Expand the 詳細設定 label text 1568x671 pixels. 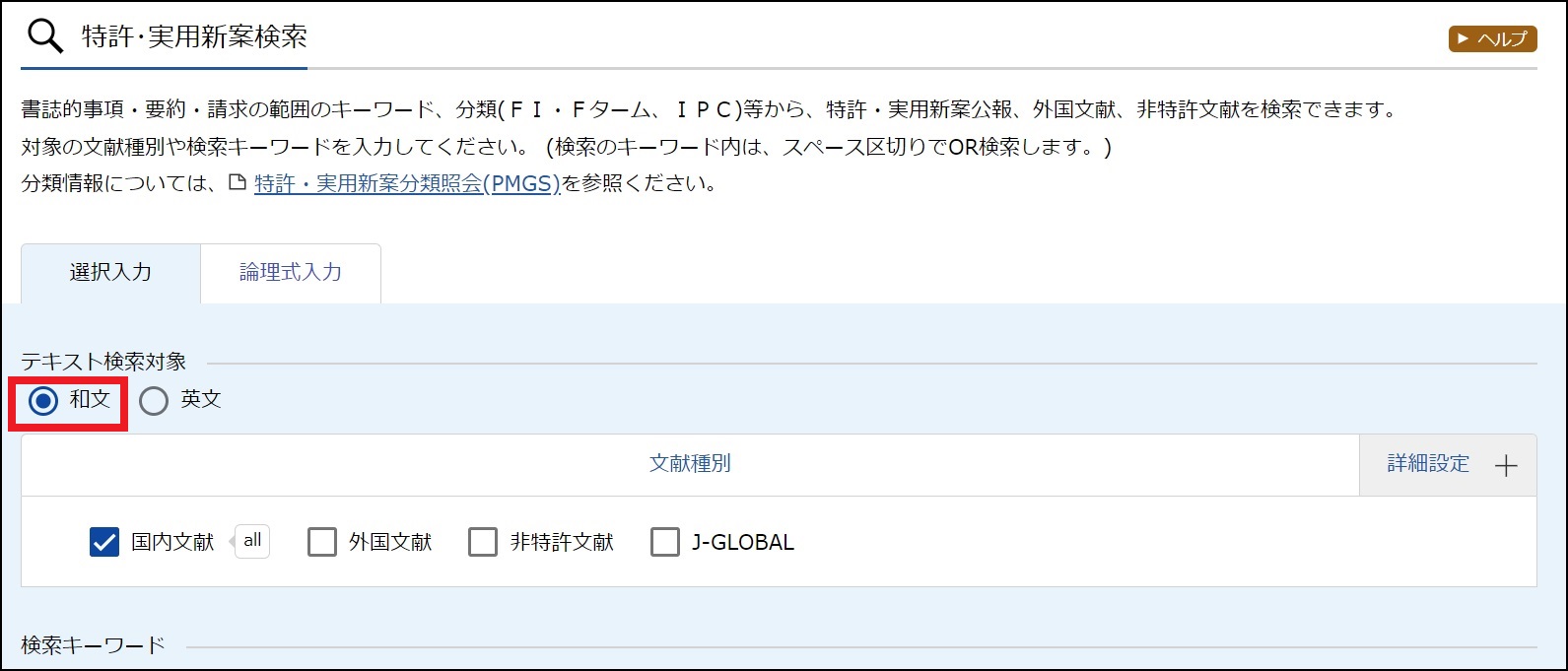1427,464
